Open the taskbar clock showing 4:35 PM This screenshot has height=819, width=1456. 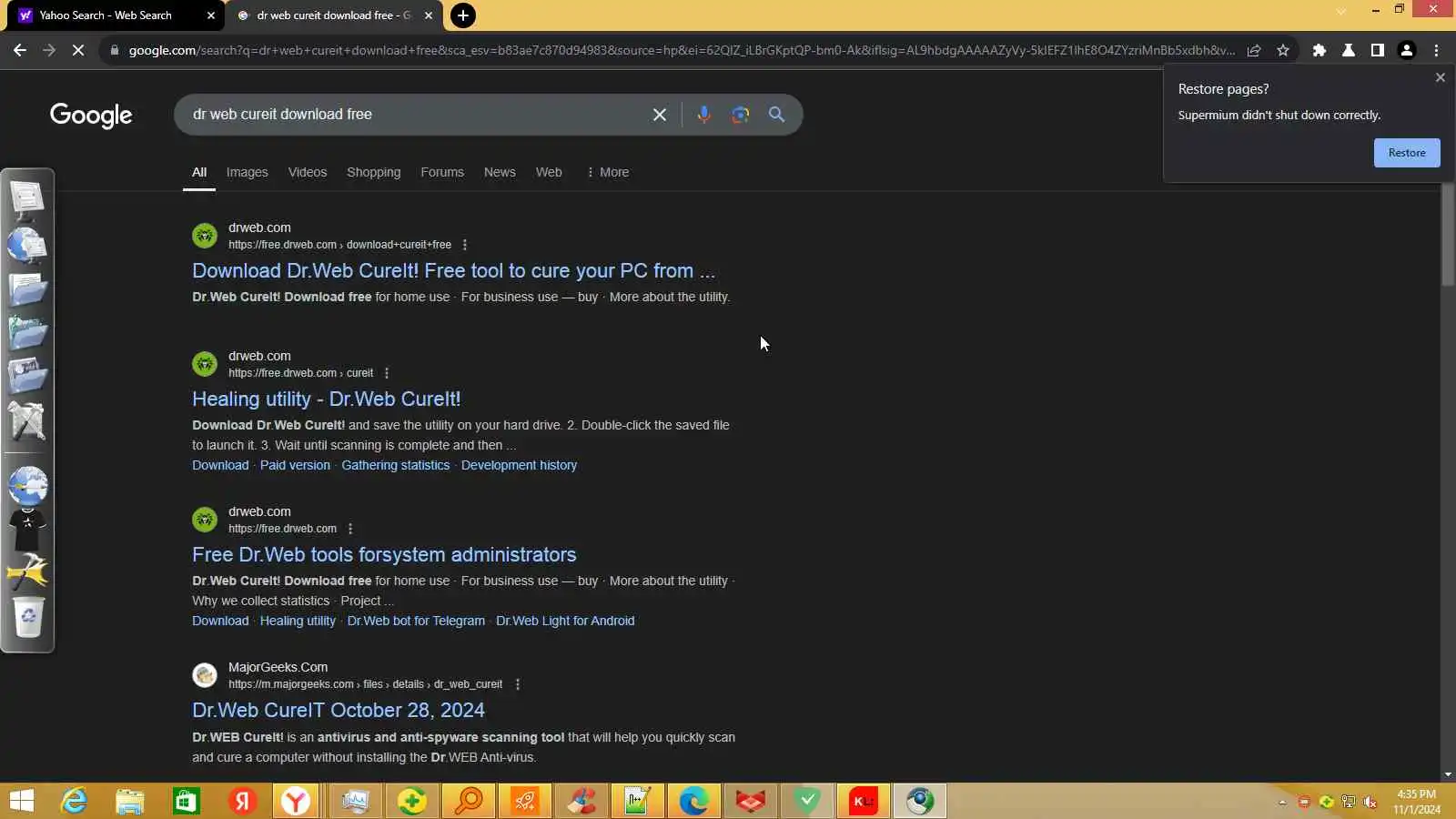pos(1417,802)
